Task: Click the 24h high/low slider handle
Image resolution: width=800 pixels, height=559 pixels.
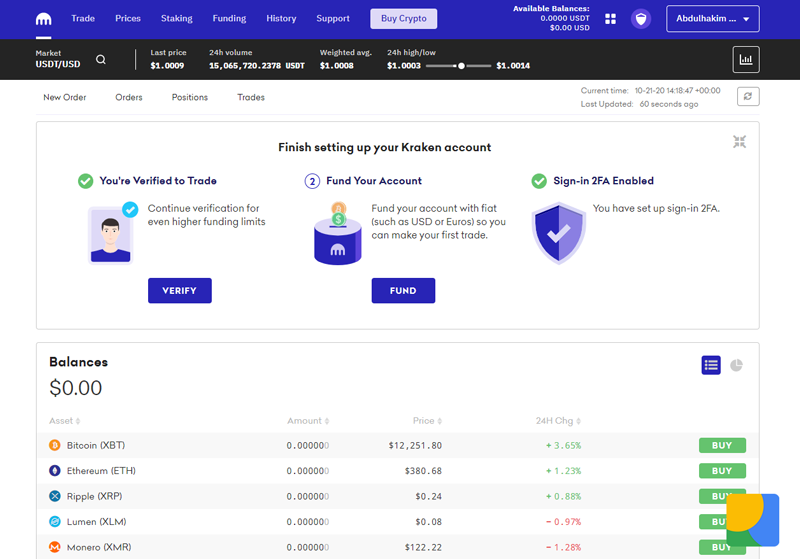Action: click(x=461, y=66)
